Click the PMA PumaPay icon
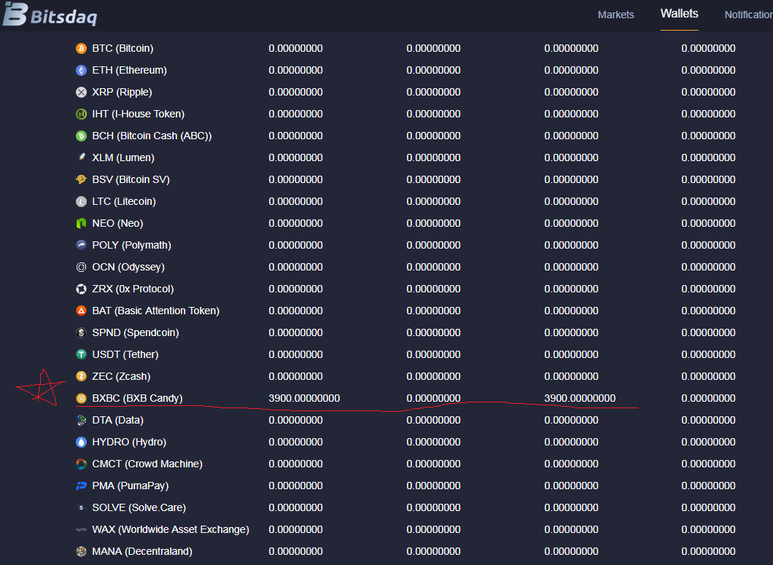Viewport: 773px width, 565px height. coord(81,486)
